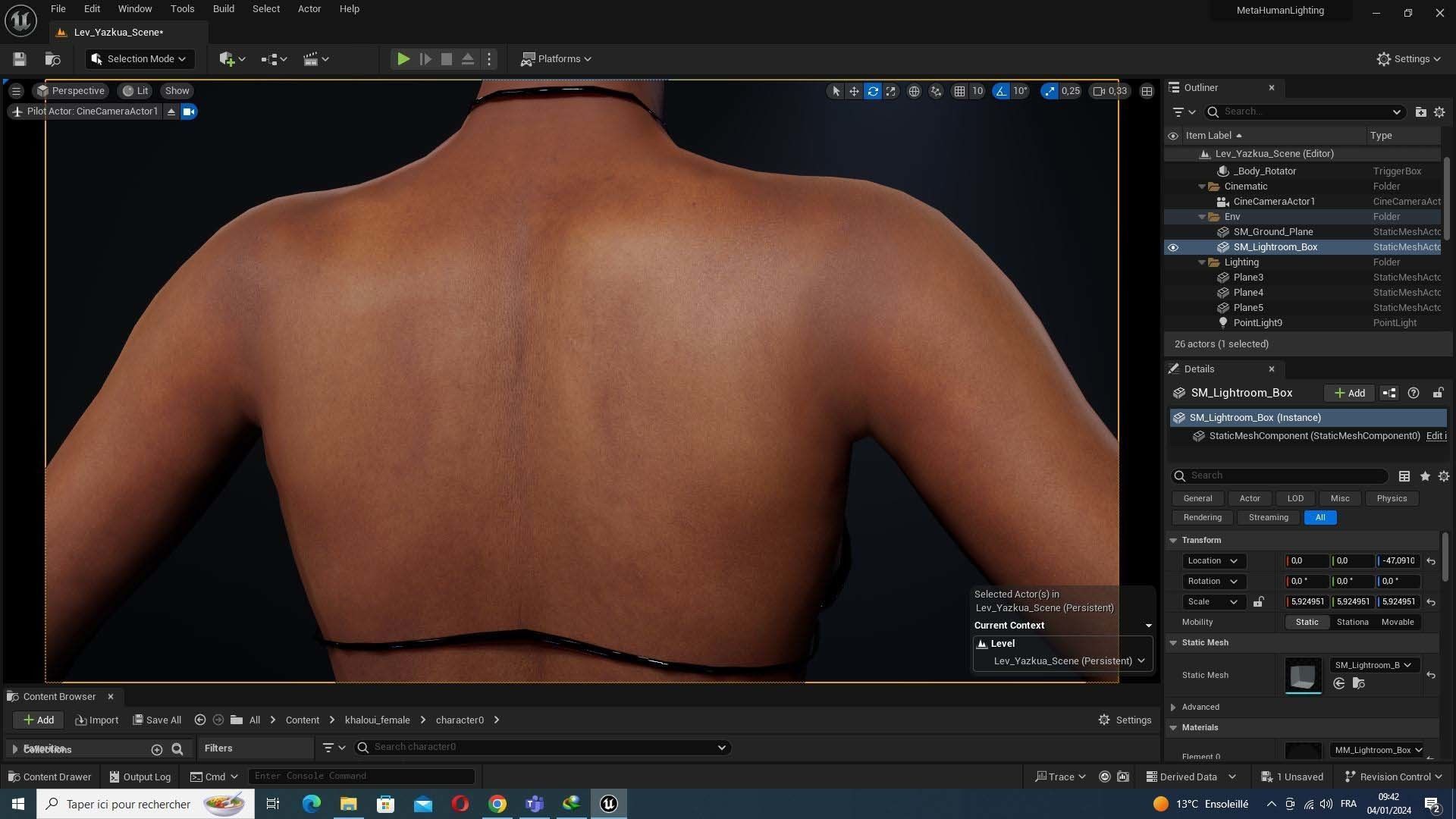Switch to the Rendering filter tab
This screenshot has width=1456, height=819.
pos(1202,517)
